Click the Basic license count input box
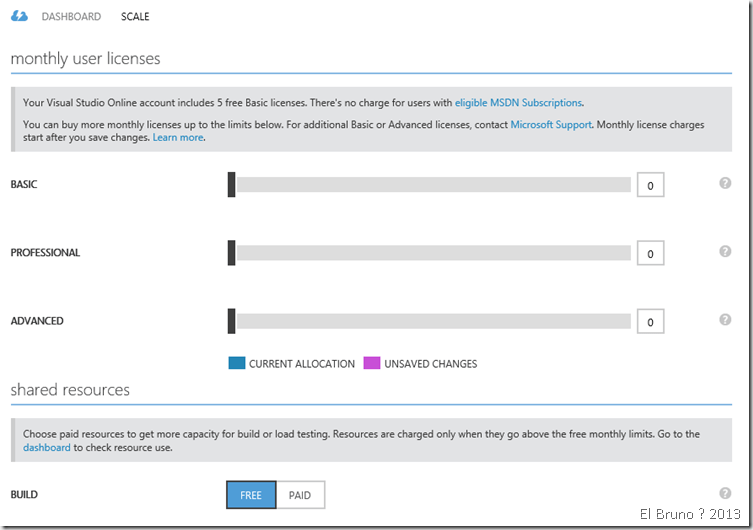This screenshot has height=530, width=753. [x=650, y=185]
